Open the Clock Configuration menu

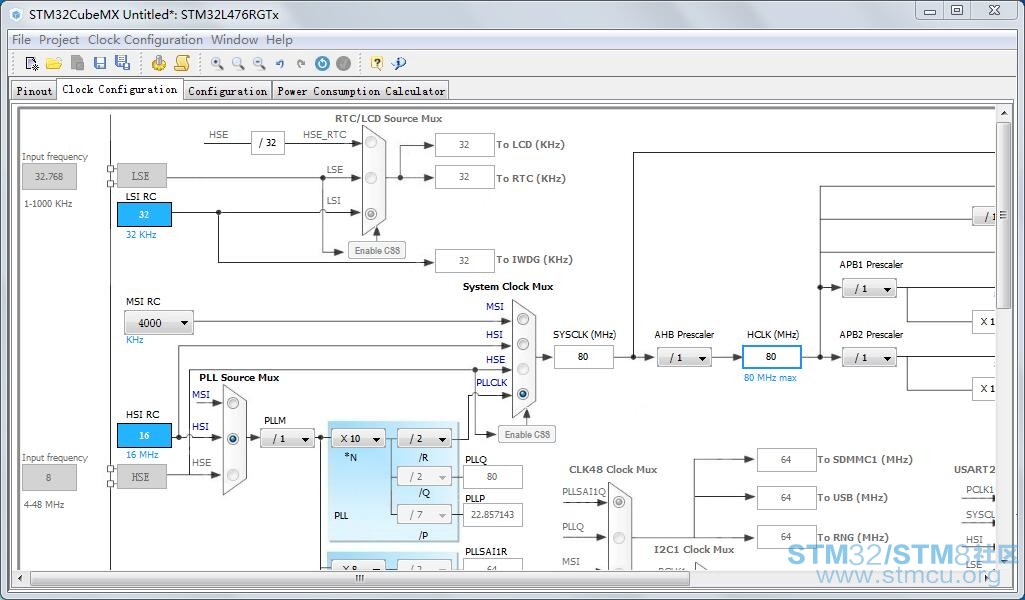pyautogui.click(x=145, y=40)
